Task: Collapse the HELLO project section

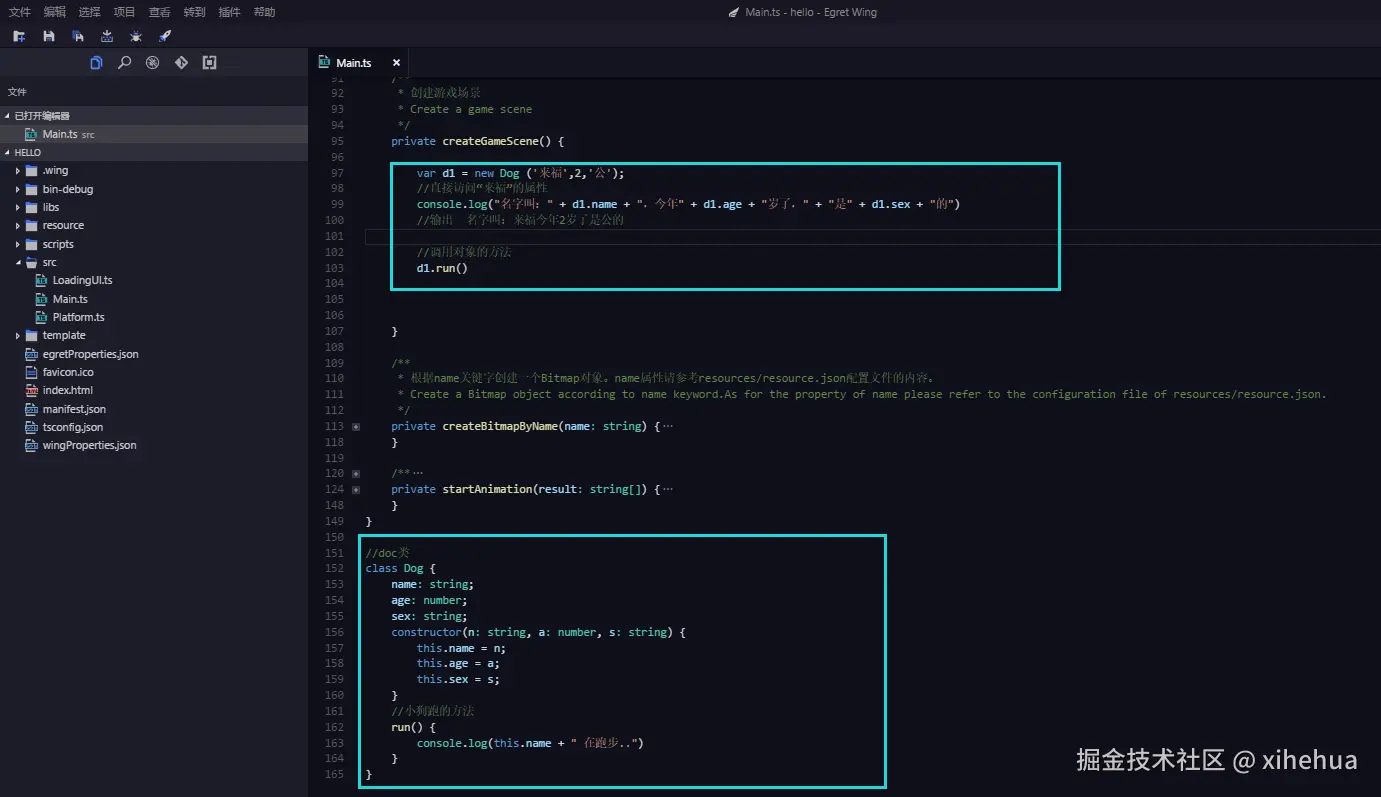Action: pos(7,153)
